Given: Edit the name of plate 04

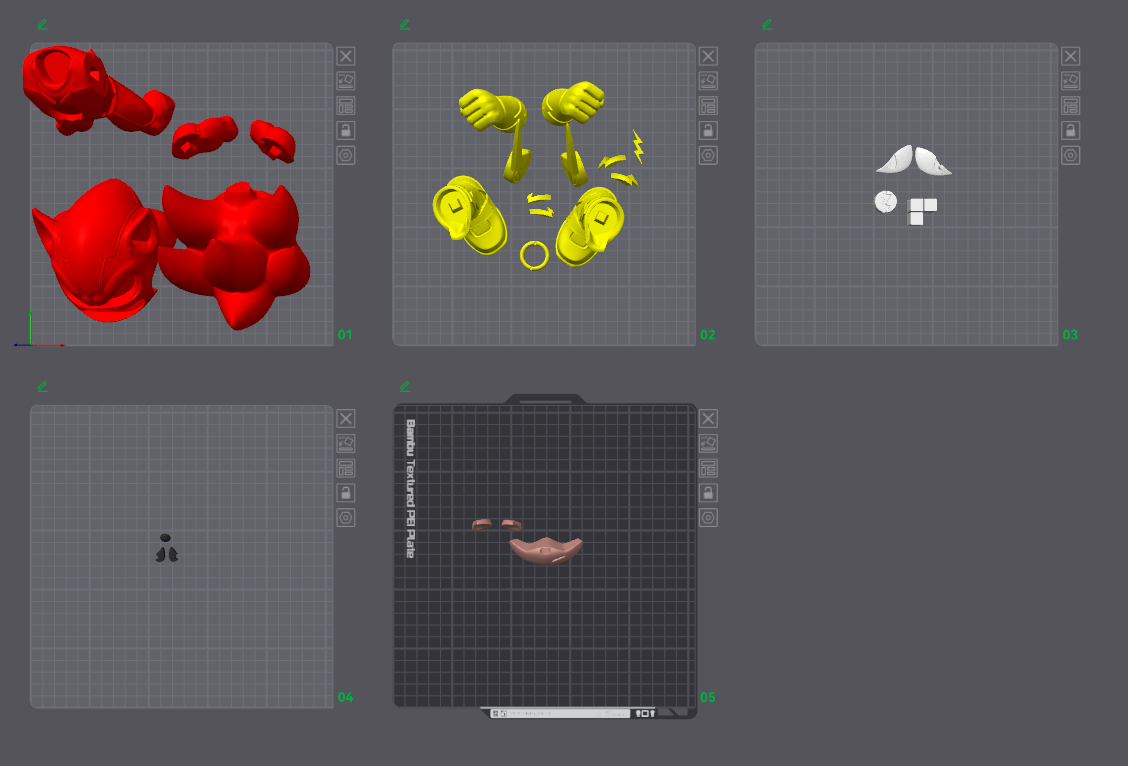Looking at the screenshot, I should (x=42, y=387).
